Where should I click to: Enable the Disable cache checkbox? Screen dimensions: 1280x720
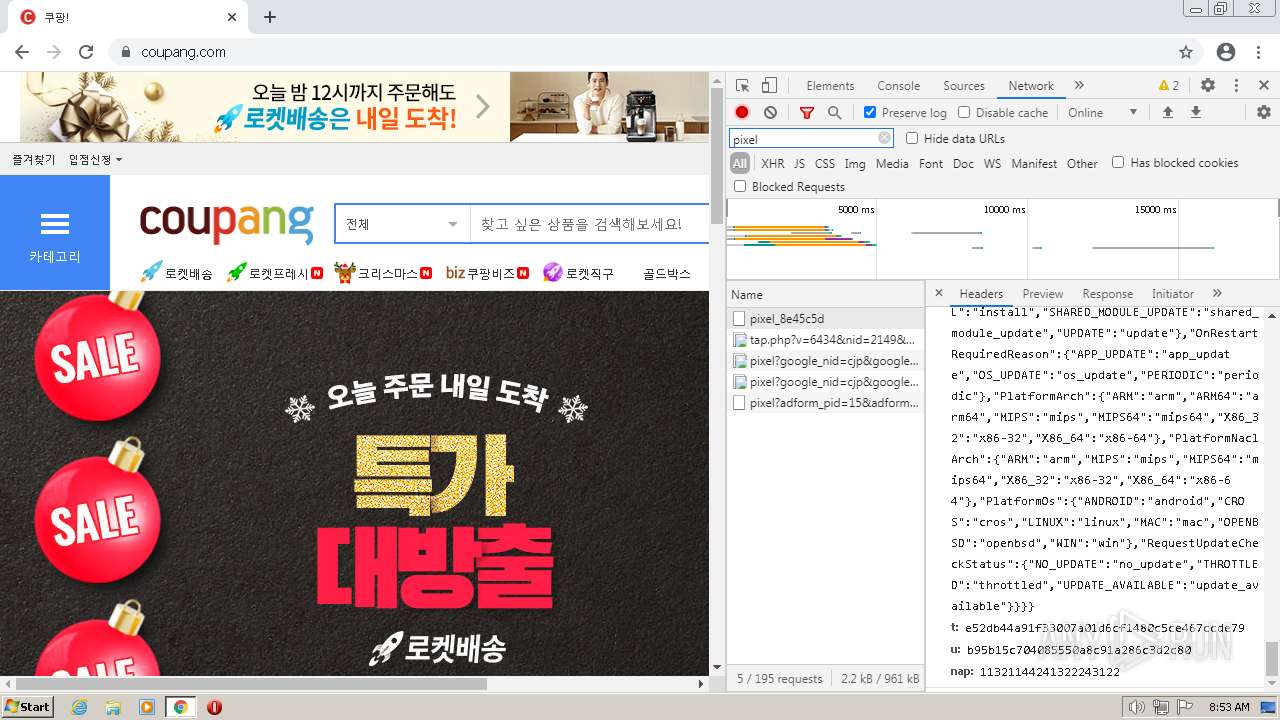pyautogui.click(x=964, y=112)
